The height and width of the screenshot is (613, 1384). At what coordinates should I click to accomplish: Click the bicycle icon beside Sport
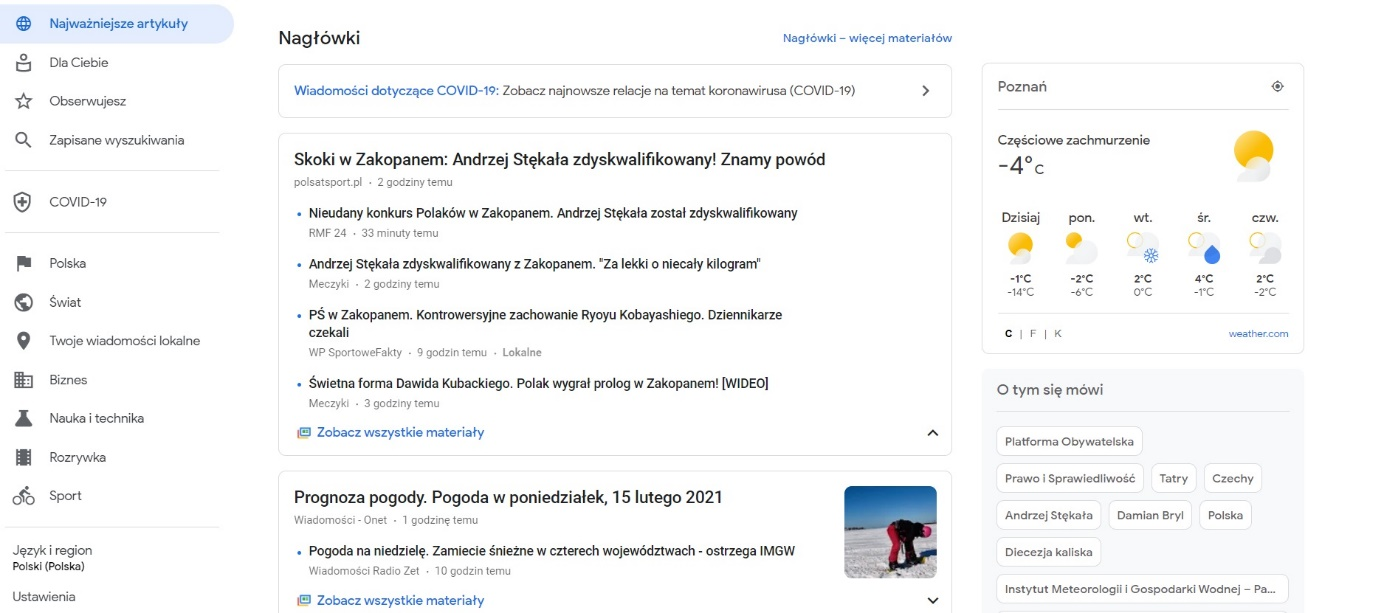23,496
